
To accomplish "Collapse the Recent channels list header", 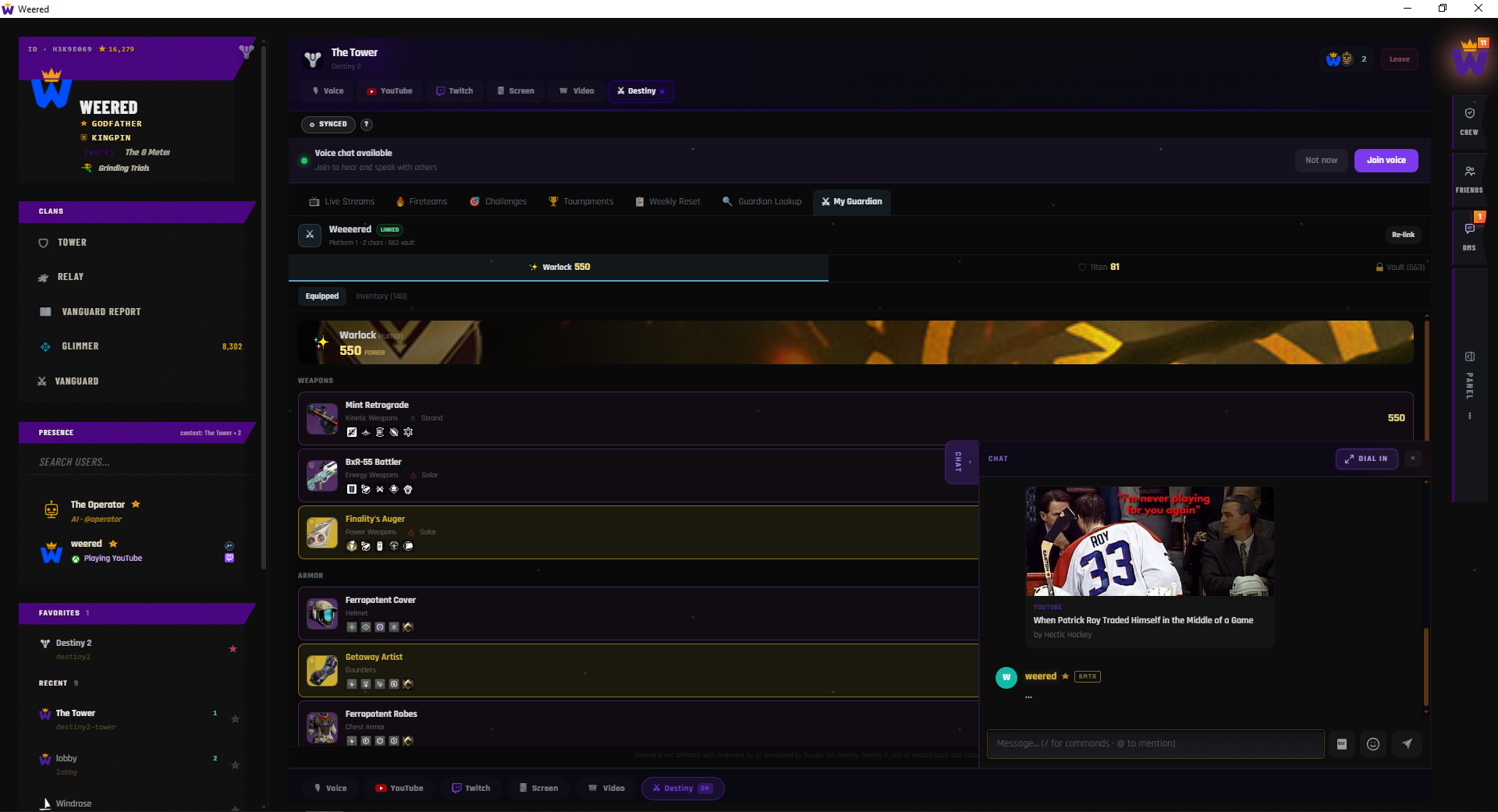I will coord(59,683).
